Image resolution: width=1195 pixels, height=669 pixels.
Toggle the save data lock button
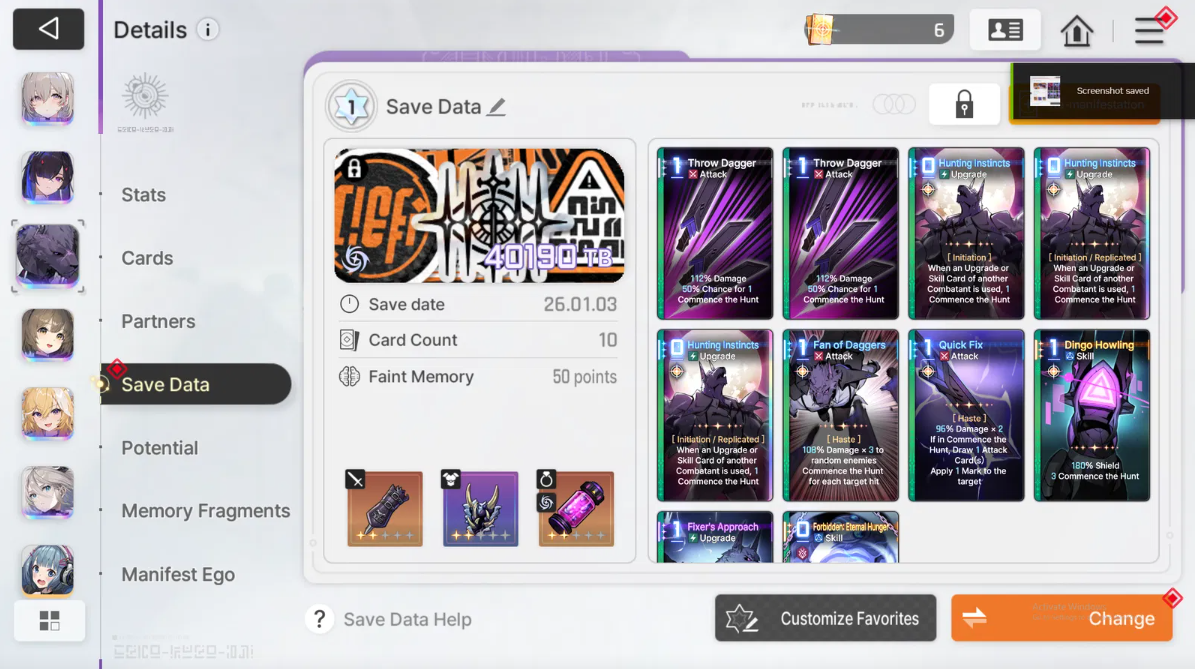point(964,104)
